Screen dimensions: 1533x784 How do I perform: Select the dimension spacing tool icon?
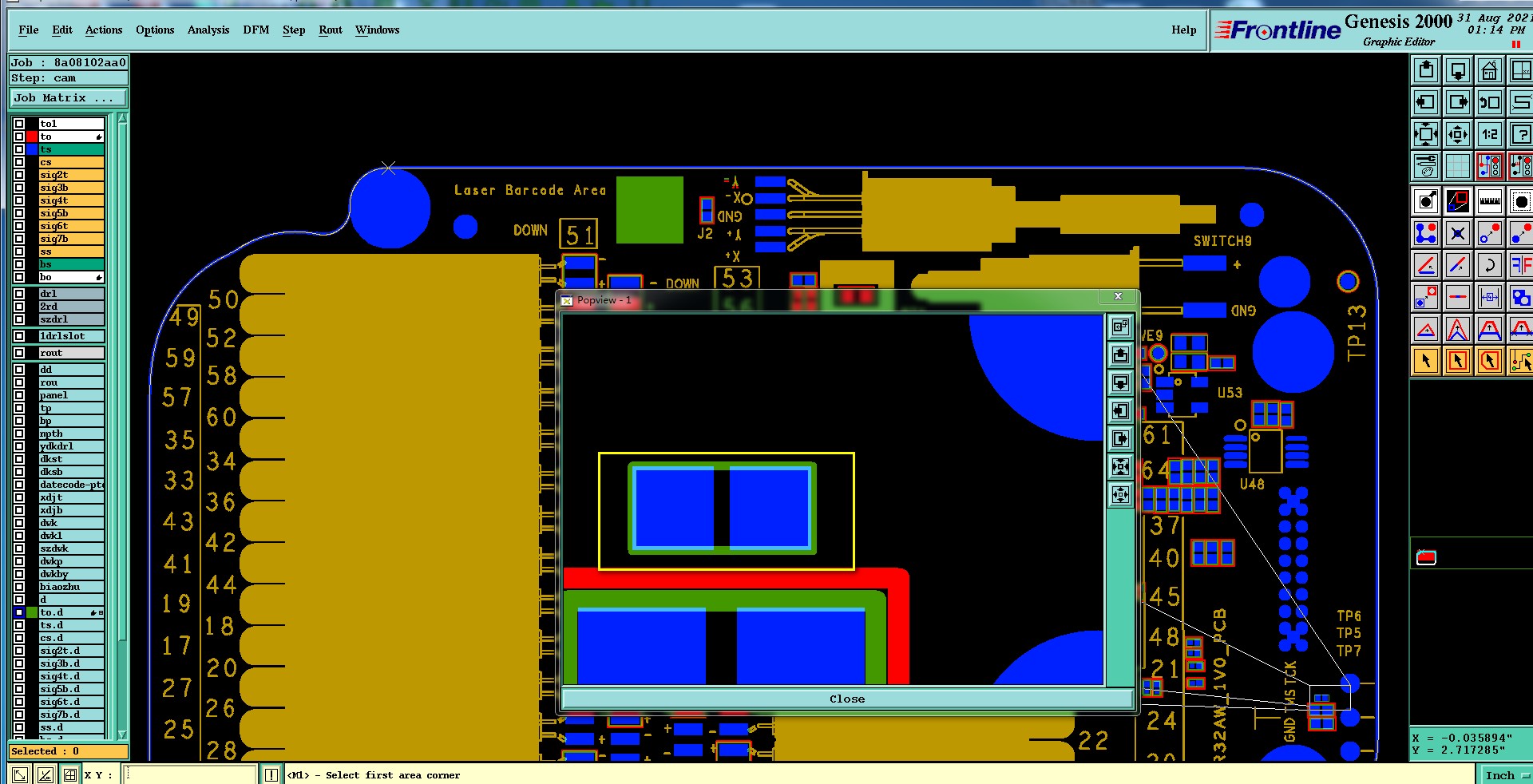1490,297
